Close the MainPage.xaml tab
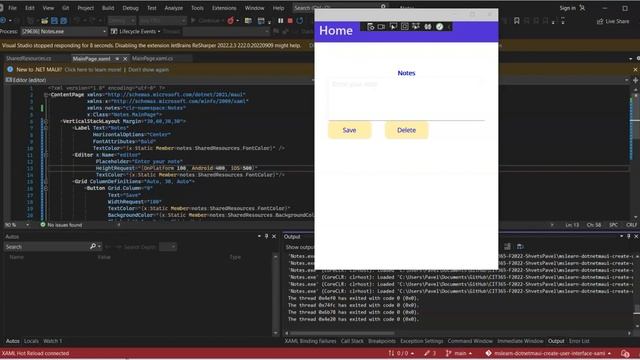Screen dimensions: 640x360 (125, 59)
